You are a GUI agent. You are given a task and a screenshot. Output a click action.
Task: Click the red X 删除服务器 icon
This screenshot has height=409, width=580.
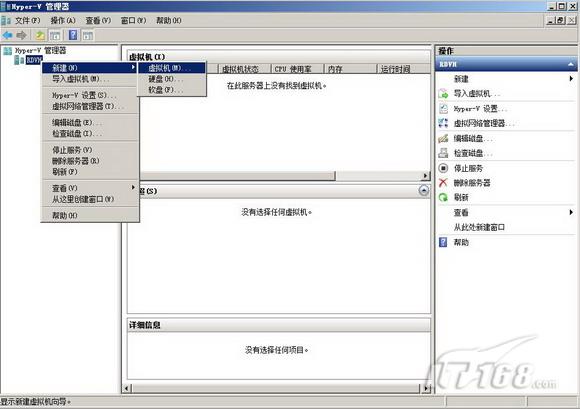(443, 182)
